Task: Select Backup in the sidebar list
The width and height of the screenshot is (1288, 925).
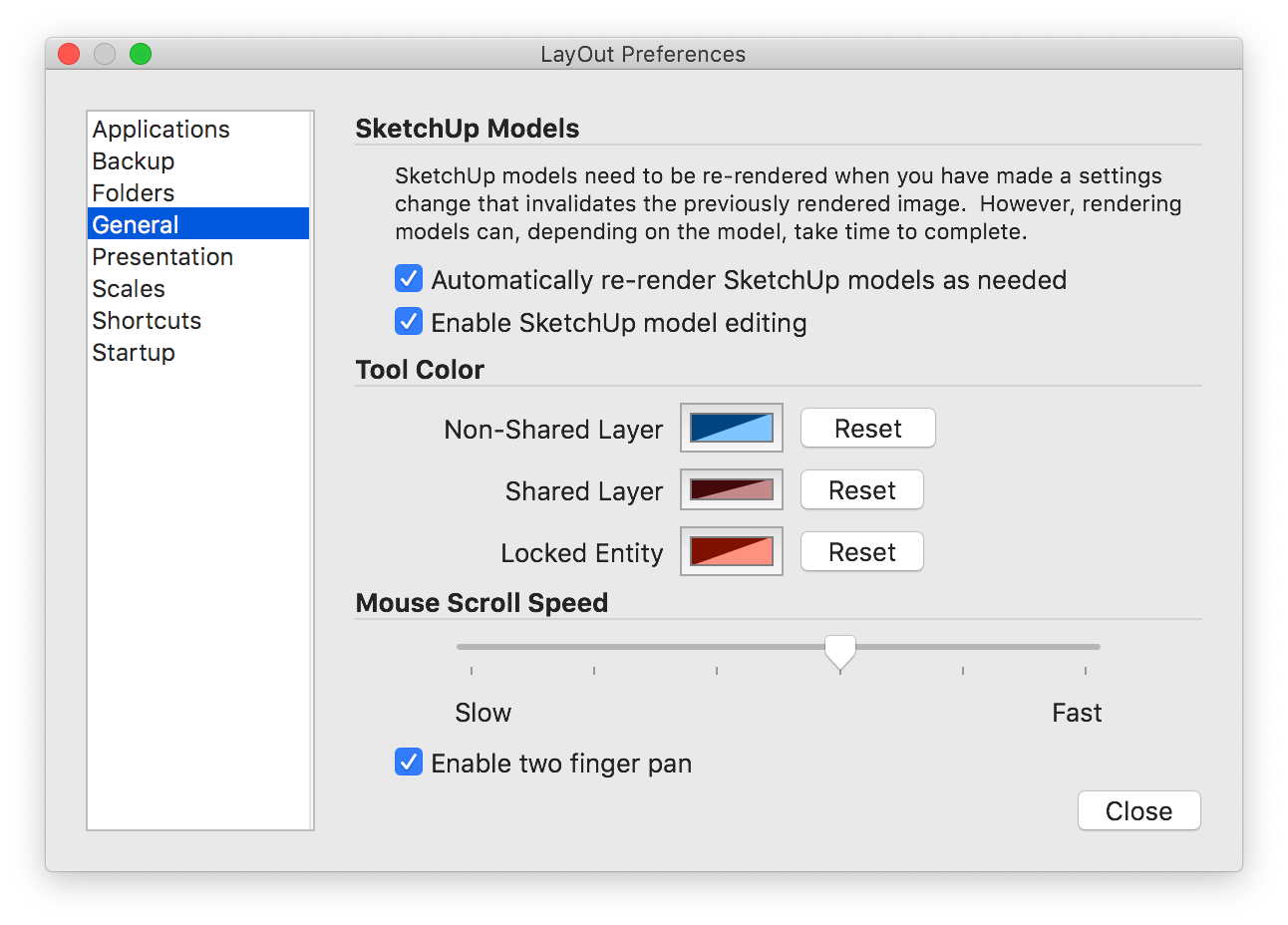Action: pos(134,161)
